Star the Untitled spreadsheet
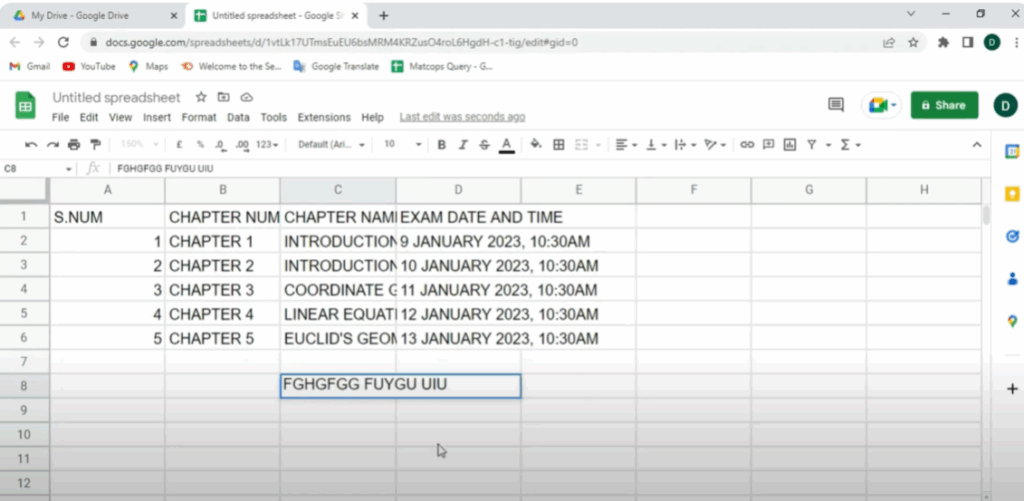The width and height of the screenshot is (1024, 501). coord(201,97)
